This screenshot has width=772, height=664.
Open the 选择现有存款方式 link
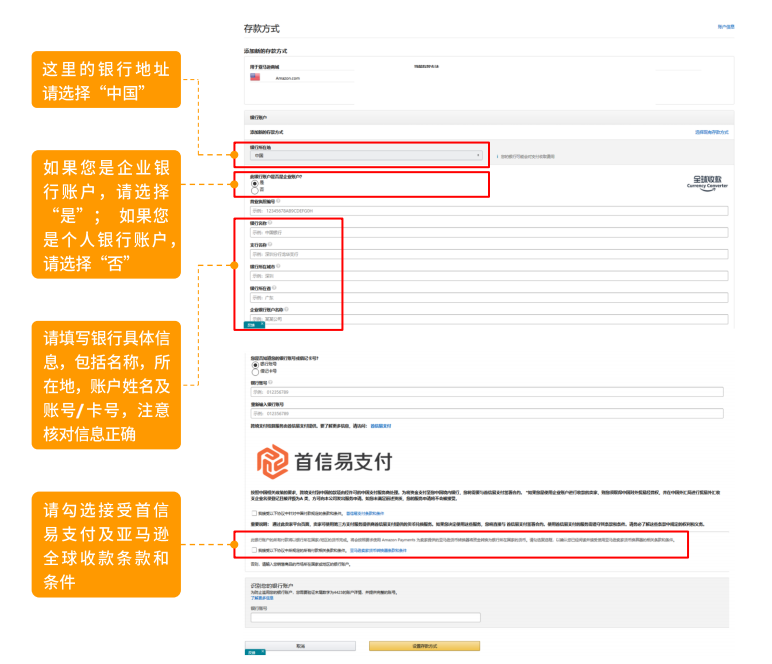[711, 132]
